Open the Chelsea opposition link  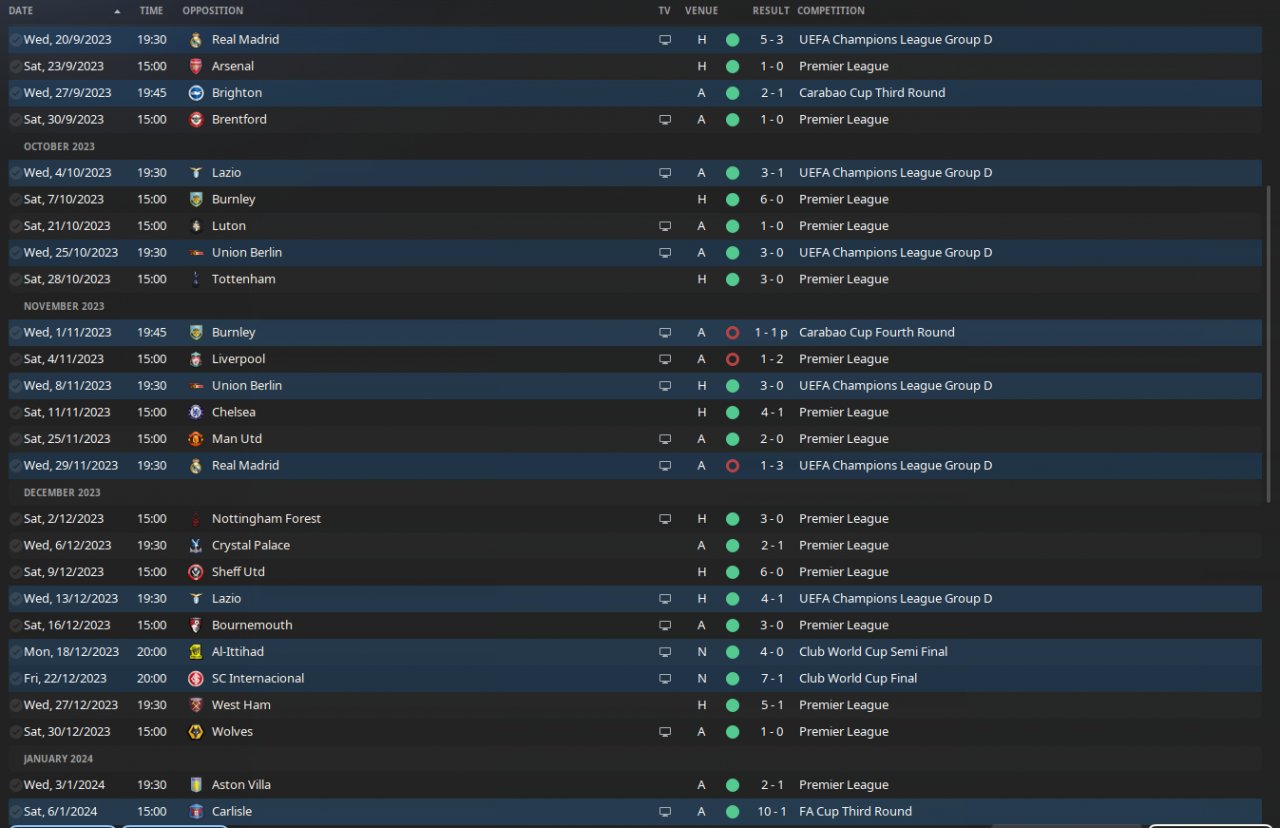pyautogui.click(x=233, y=412)
